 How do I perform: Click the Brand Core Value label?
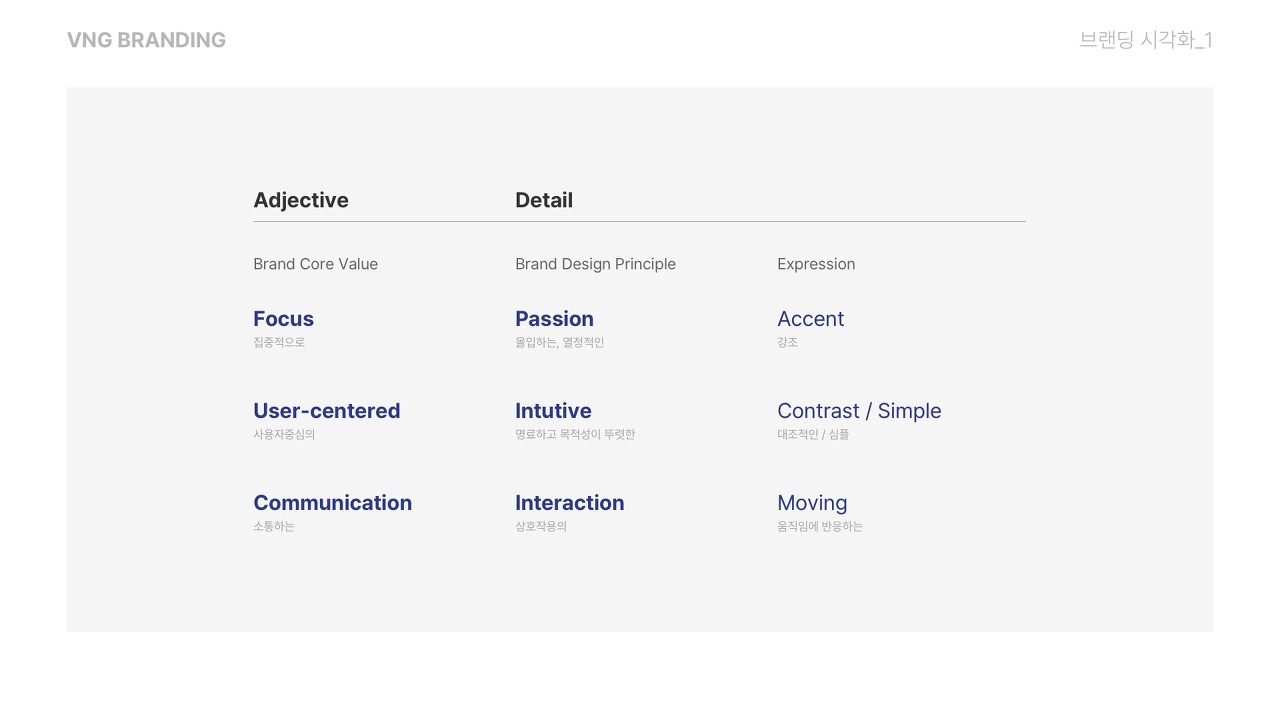(x=315, y=264)
